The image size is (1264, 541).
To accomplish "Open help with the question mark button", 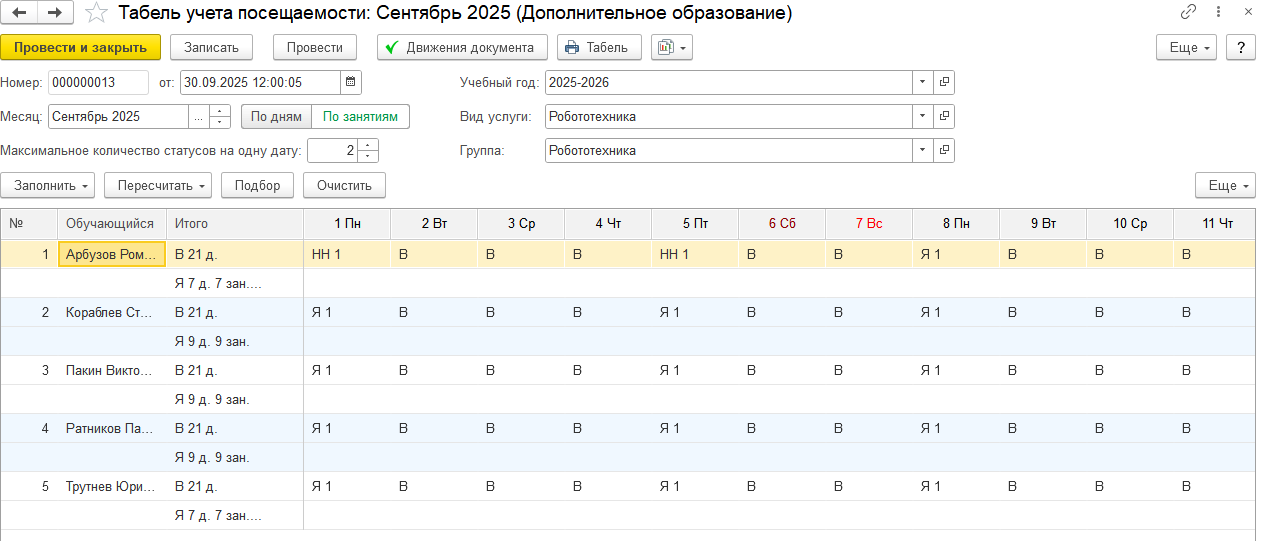I will [1240, 47].
